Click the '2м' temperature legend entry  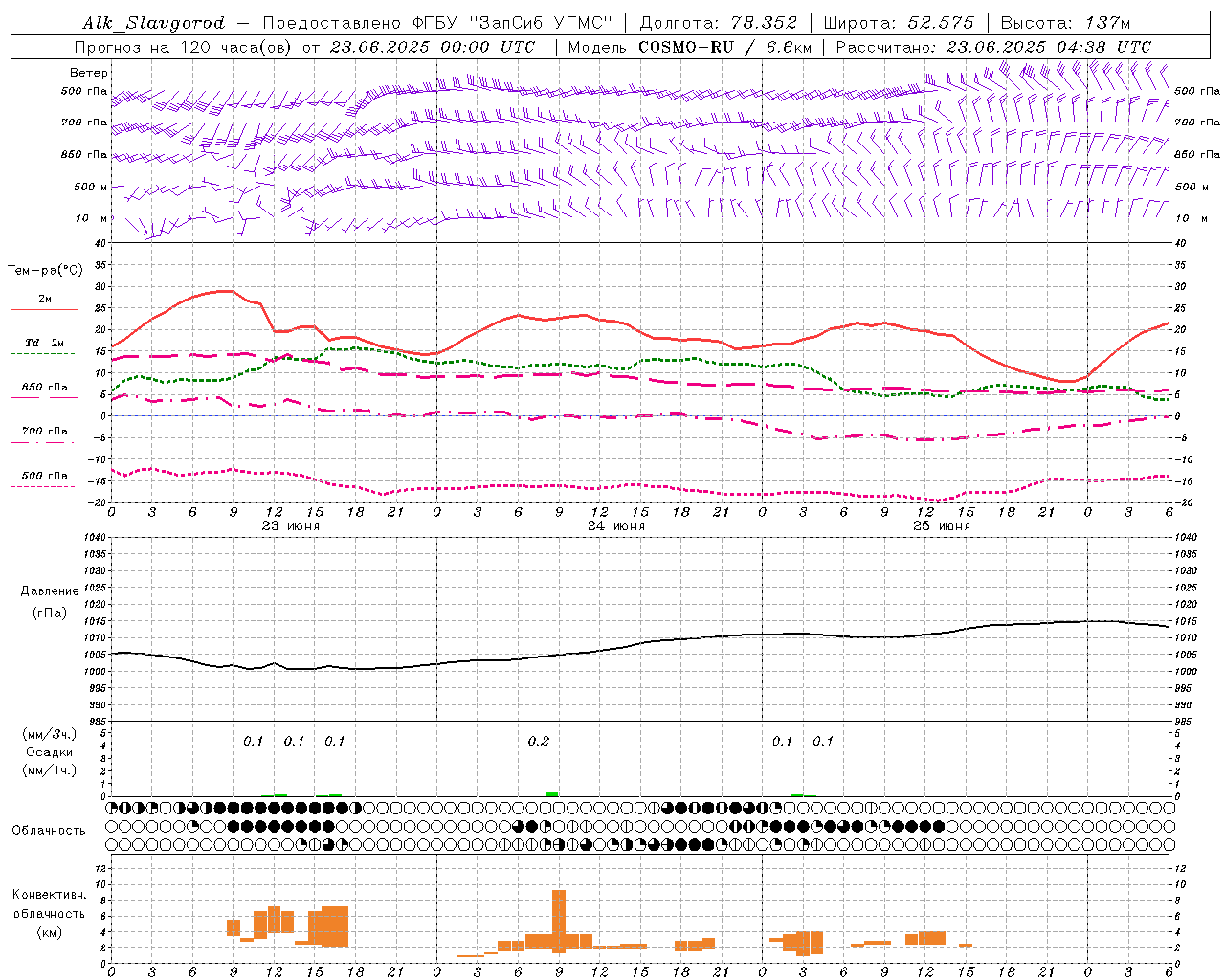click(x=45, y=300)
